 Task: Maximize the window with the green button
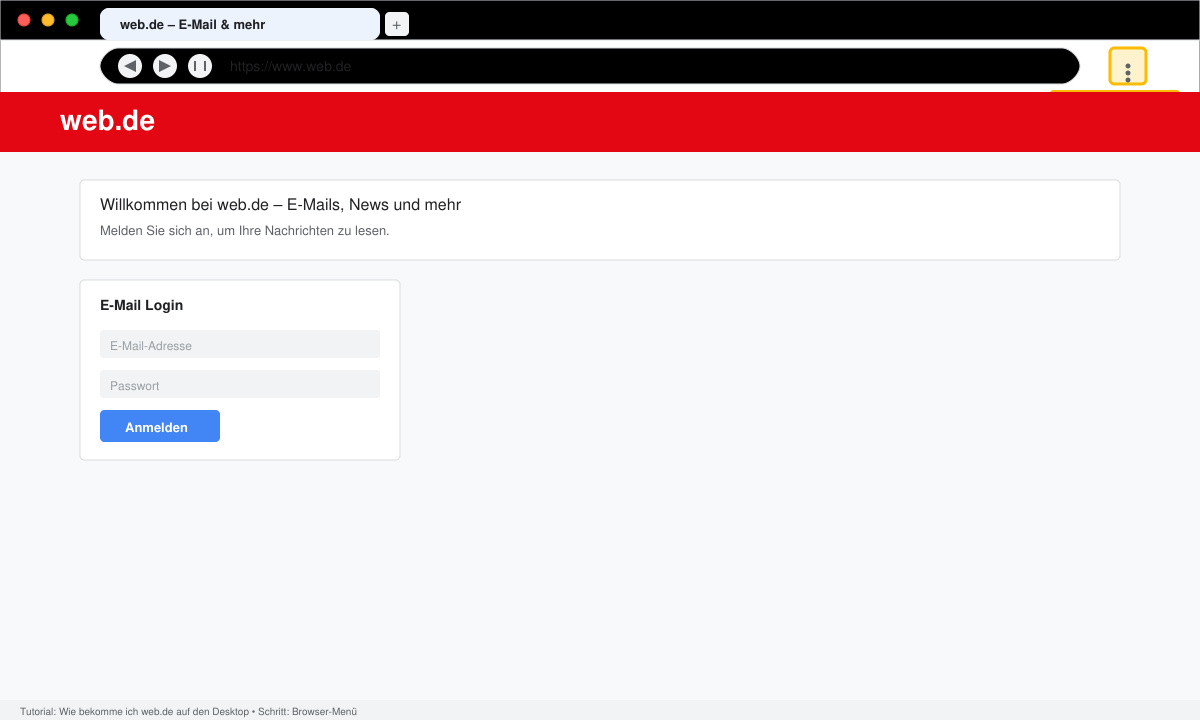pyautogui.click(x=72, y=20)
